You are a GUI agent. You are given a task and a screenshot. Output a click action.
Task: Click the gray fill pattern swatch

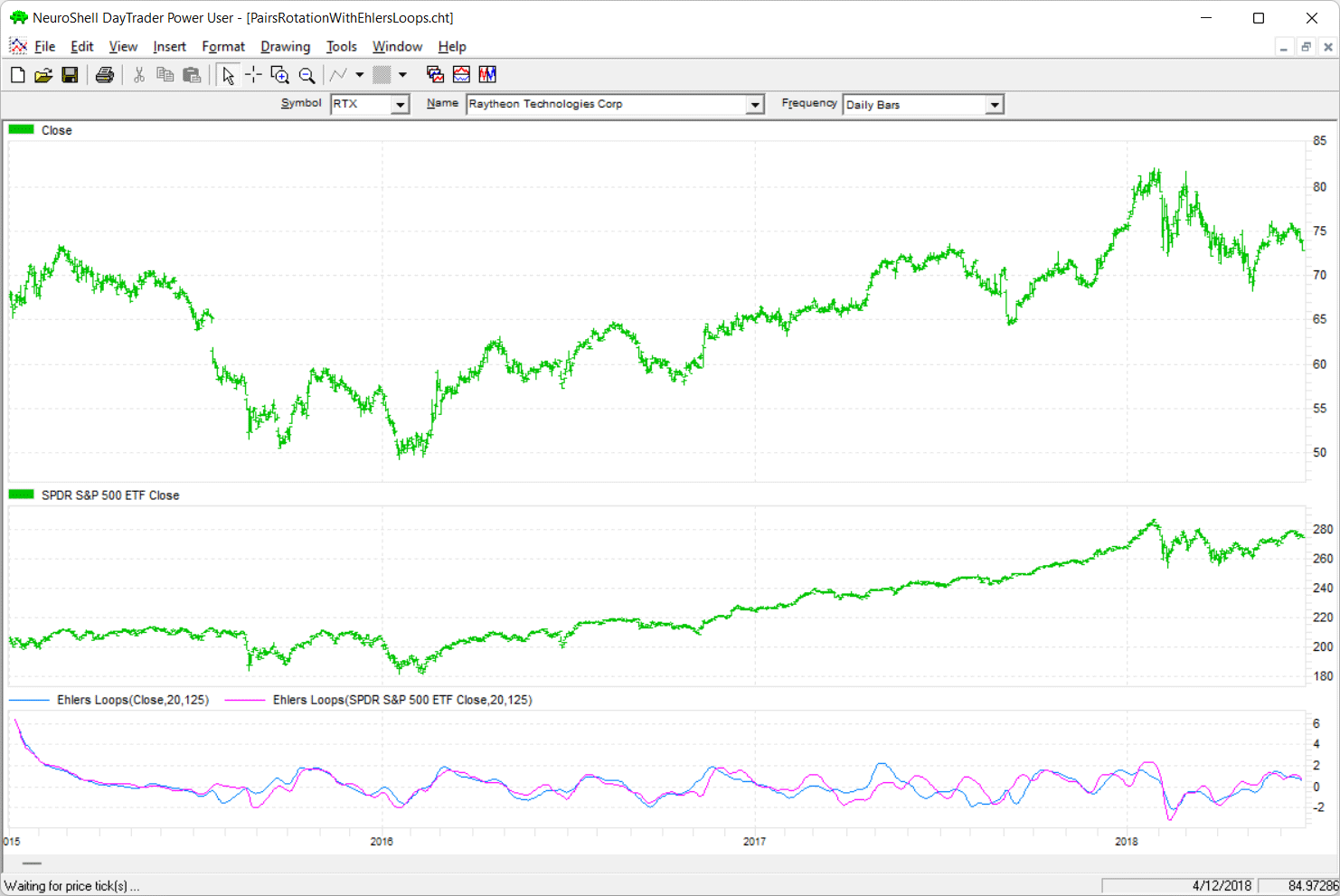(382, 75)
